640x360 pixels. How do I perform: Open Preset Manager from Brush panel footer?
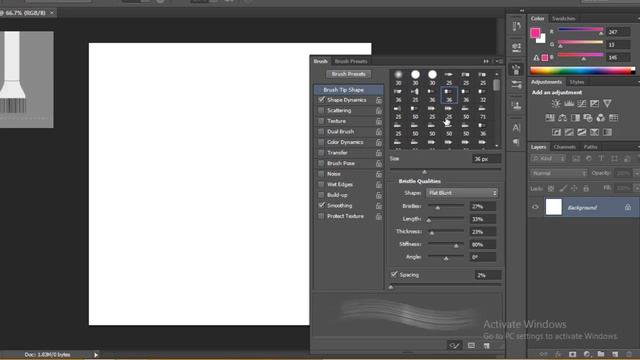[471, 346]
